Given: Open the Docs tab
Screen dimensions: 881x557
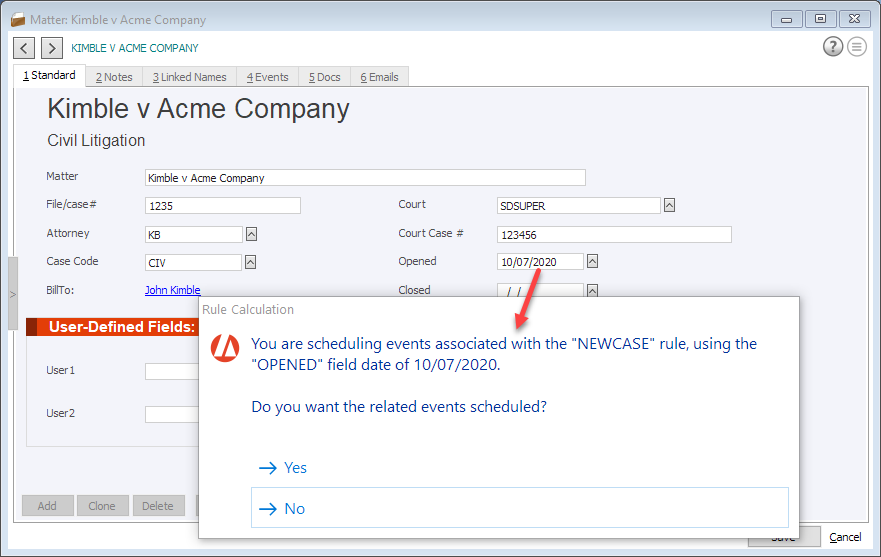Looking at the screenshot, I should coord(324,77).
